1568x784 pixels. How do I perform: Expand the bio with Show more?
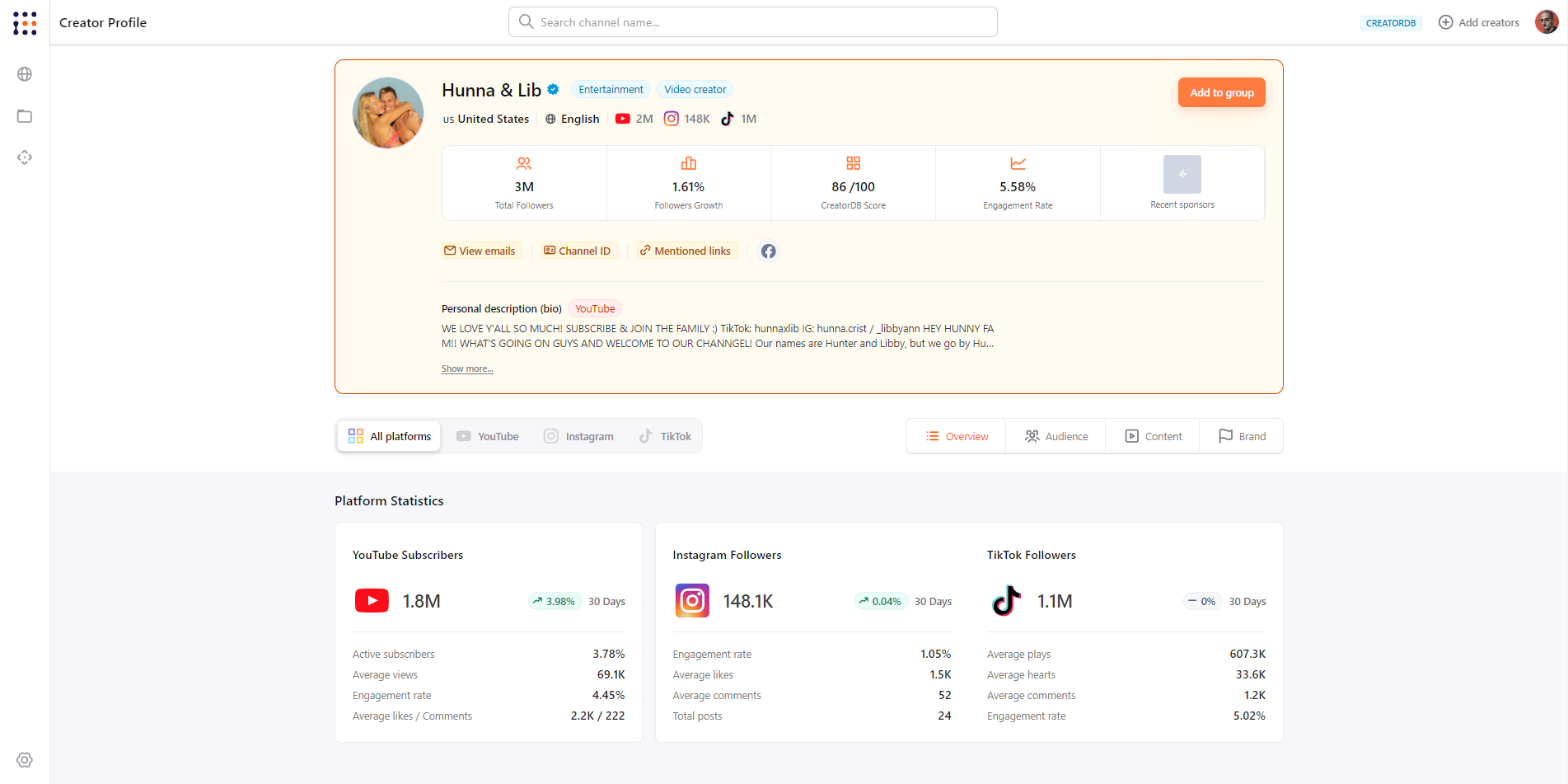coord(467,369)
